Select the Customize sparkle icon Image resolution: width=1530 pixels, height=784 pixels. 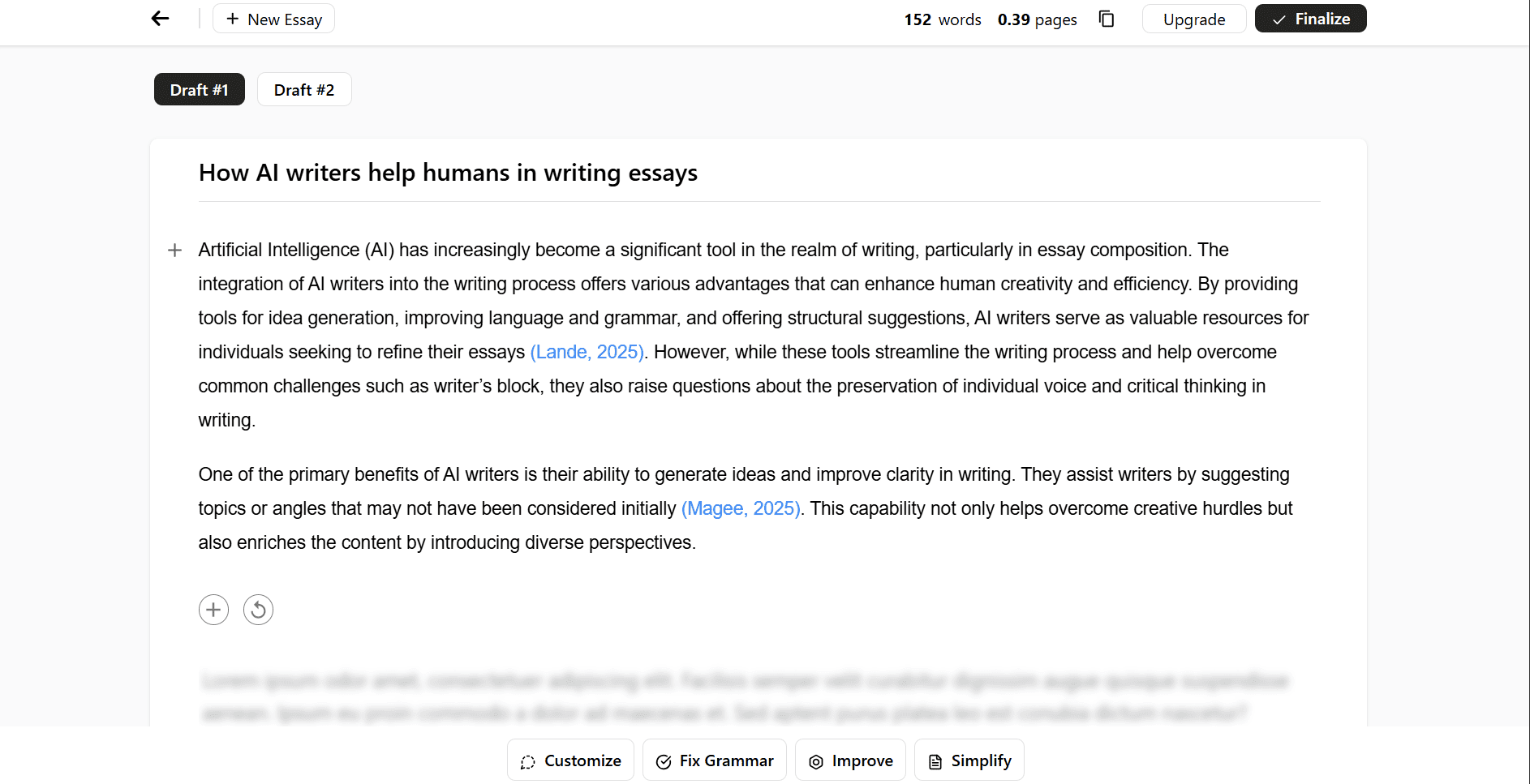pyautogui.click(x=528, y=760)
